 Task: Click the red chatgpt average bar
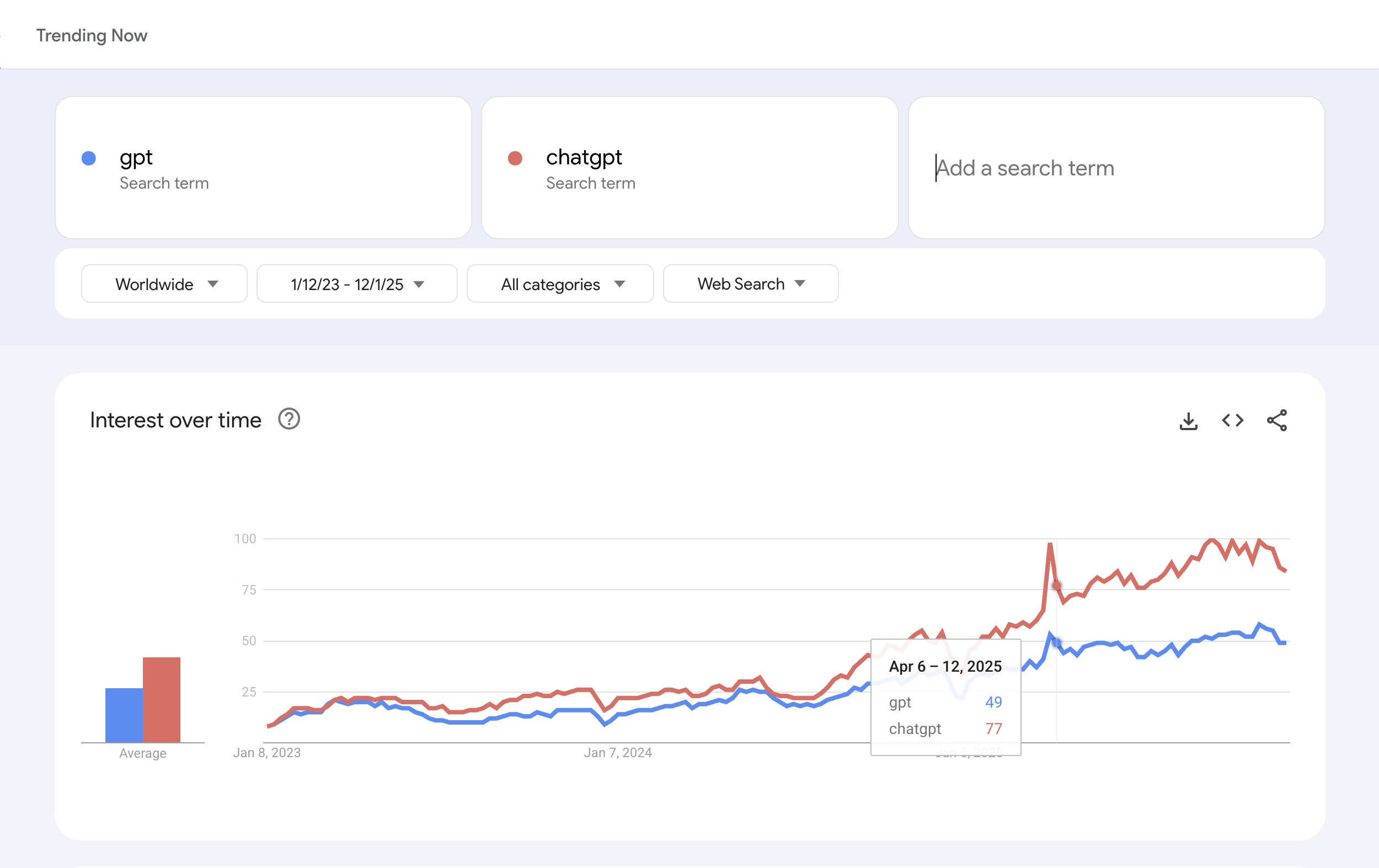point(162,700)
